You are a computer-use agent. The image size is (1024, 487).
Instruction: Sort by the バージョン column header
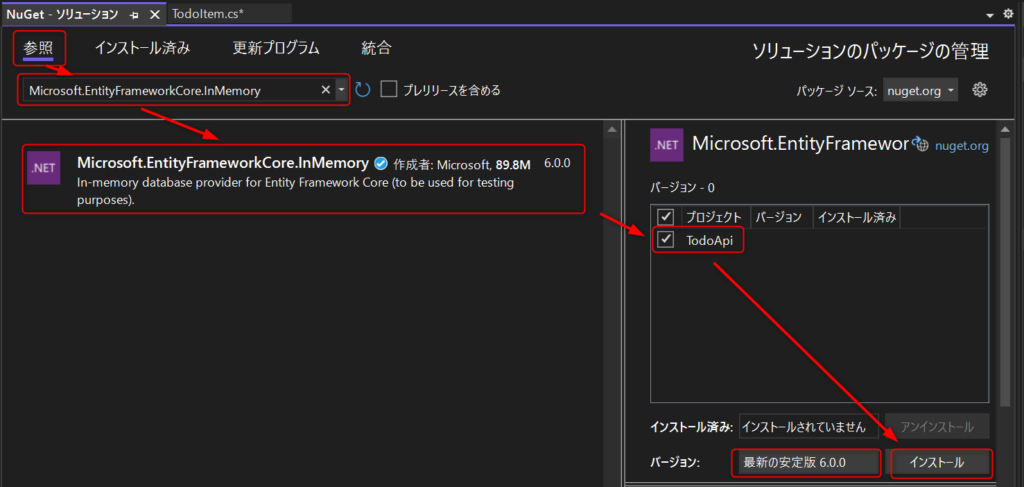[782, 217]
